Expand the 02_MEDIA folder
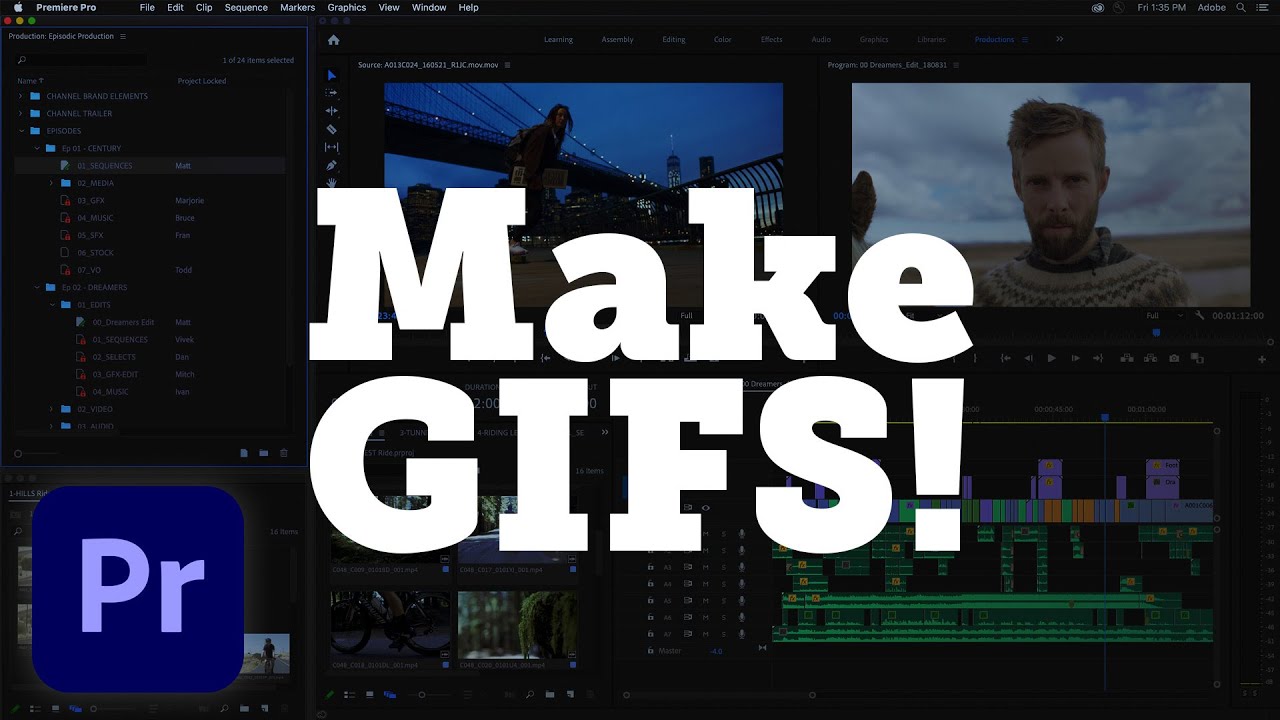The image size is (1280, 720). tap(52, 183)
